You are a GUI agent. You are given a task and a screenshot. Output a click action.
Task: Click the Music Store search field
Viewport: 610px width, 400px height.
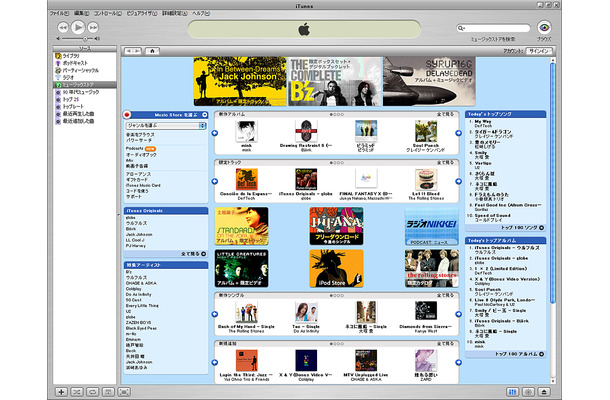pos(493,28)
